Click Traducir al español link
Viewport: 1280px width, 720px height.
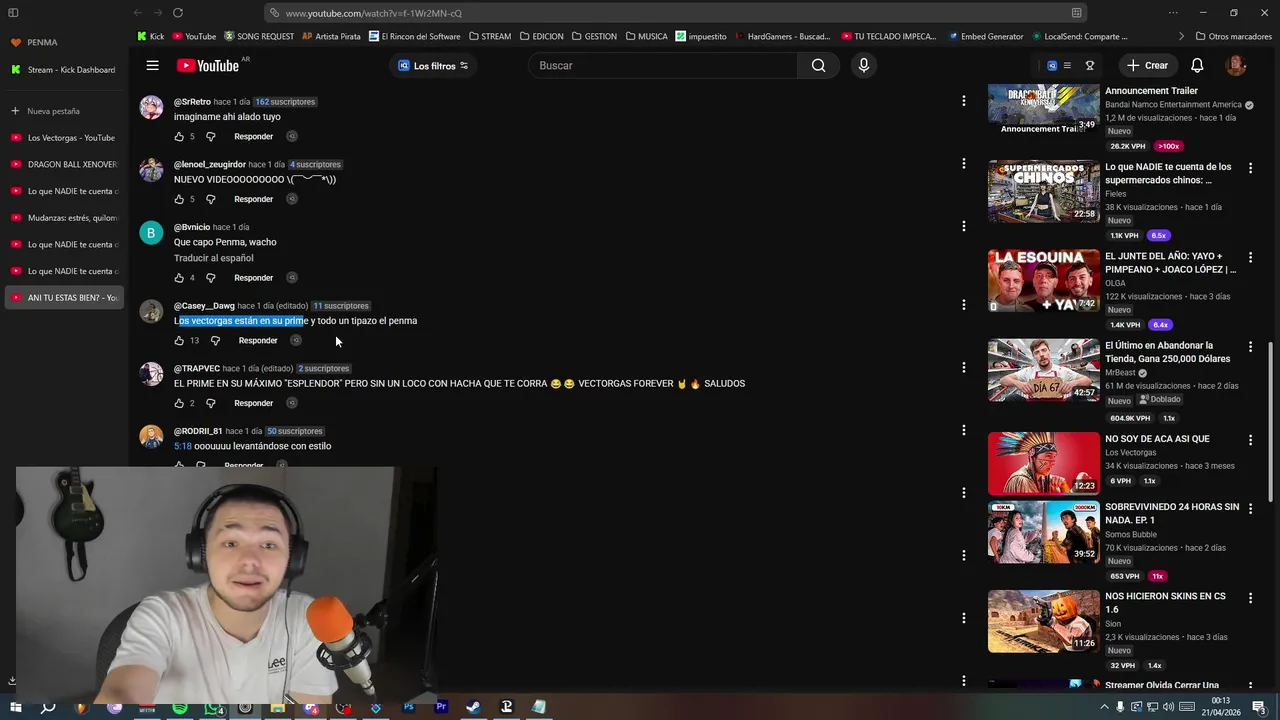tap(213, 258)
